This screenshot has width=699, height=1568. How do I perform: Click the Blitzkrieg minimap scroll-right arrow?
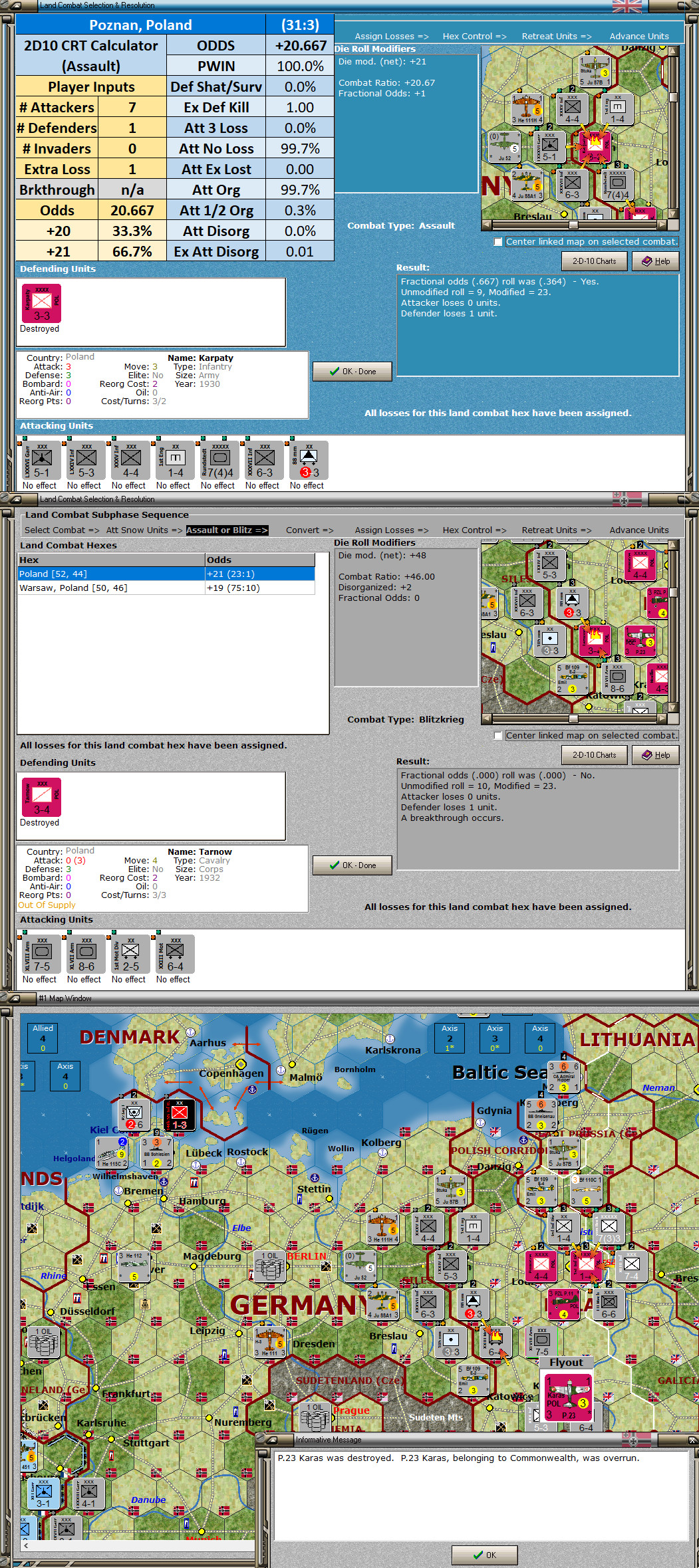(x=662, y=719)
